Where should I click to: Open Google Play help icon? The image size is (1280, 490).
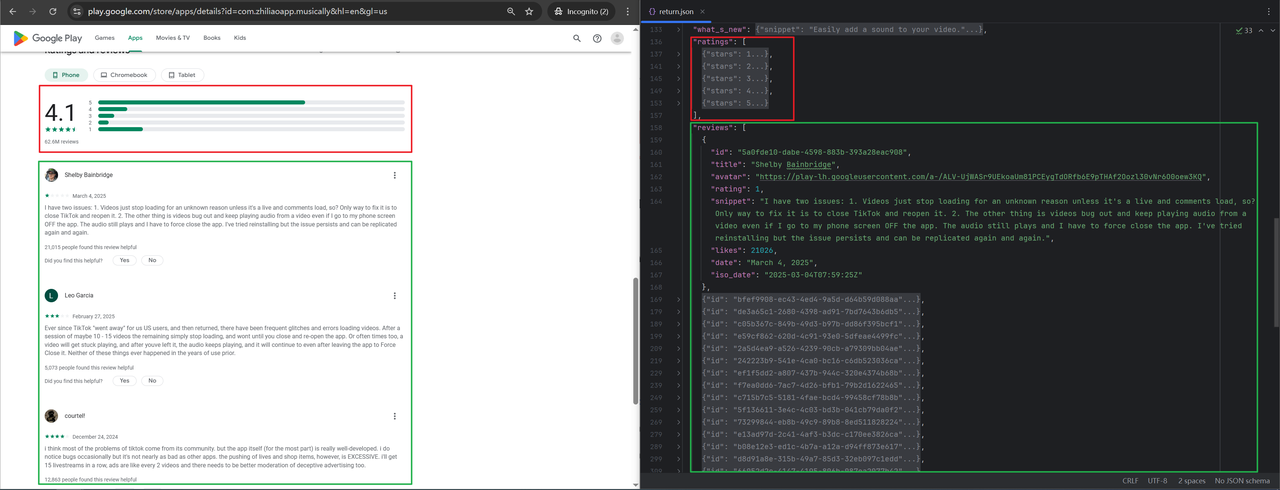pyautogui.click(x=597, y=38)
